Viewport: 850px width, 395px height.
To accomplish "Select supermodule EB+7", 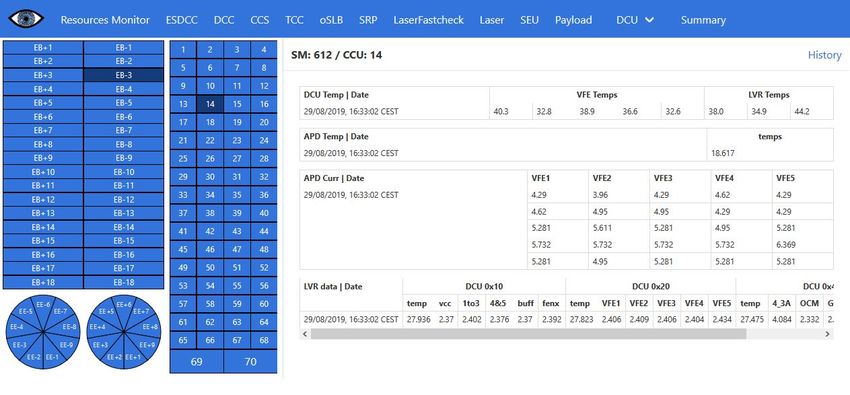I will tap(43, 130).
